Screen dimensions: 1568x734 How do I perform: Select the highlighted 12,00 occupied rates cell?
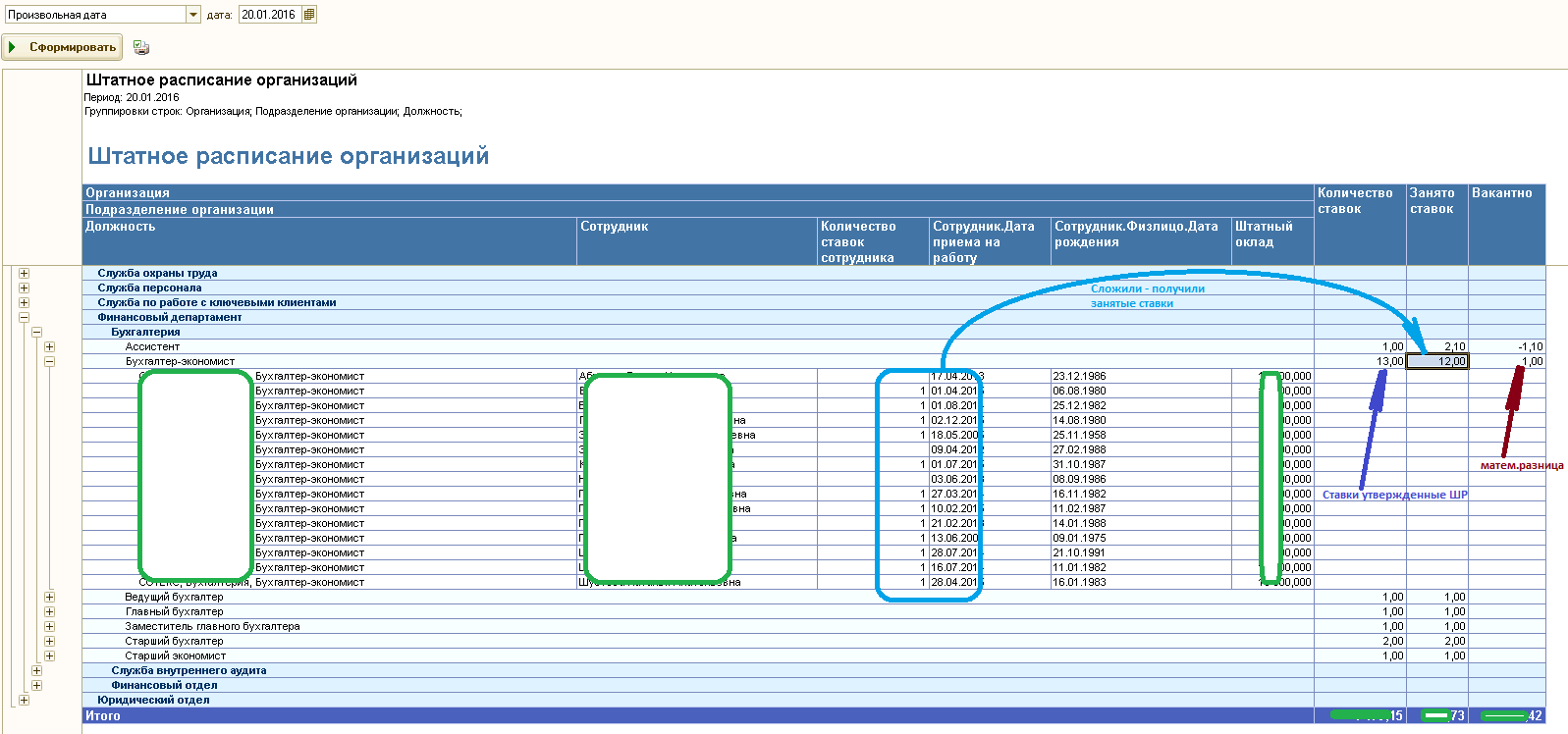[x=1437, y=362]
